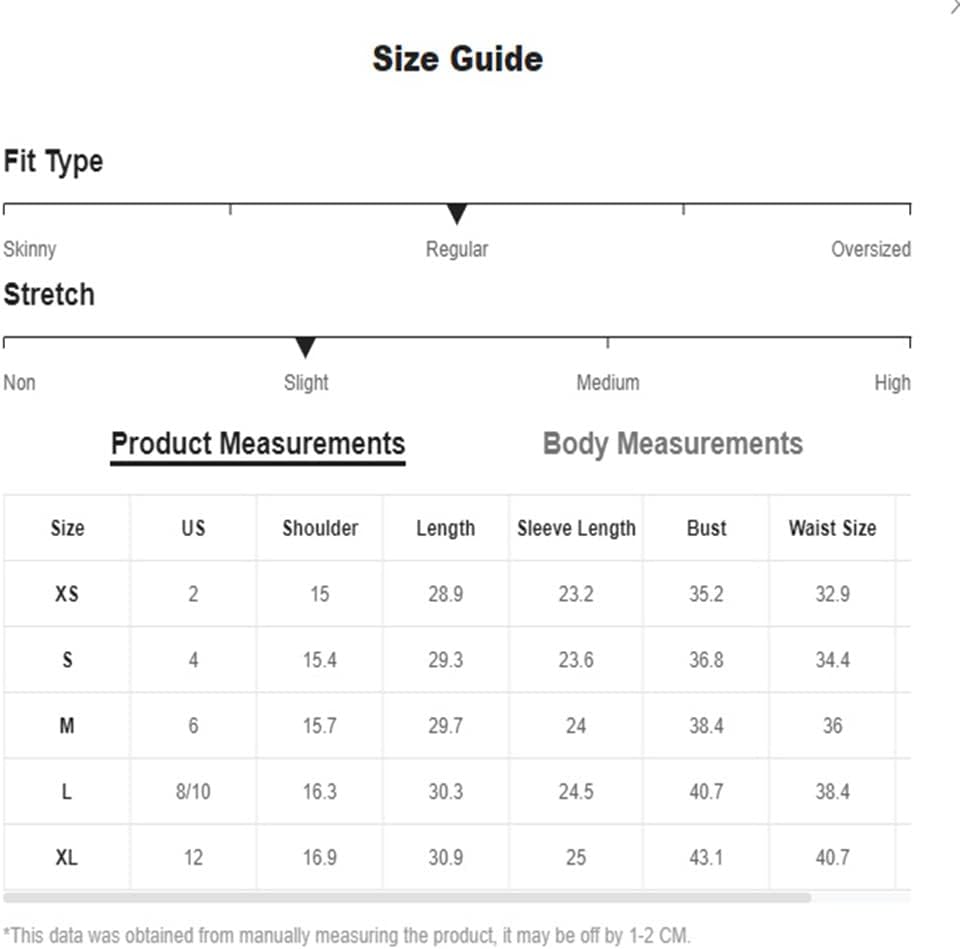Select the Product Measurements tab
This screenshot has width=960, height=949.
pos(258,444)
